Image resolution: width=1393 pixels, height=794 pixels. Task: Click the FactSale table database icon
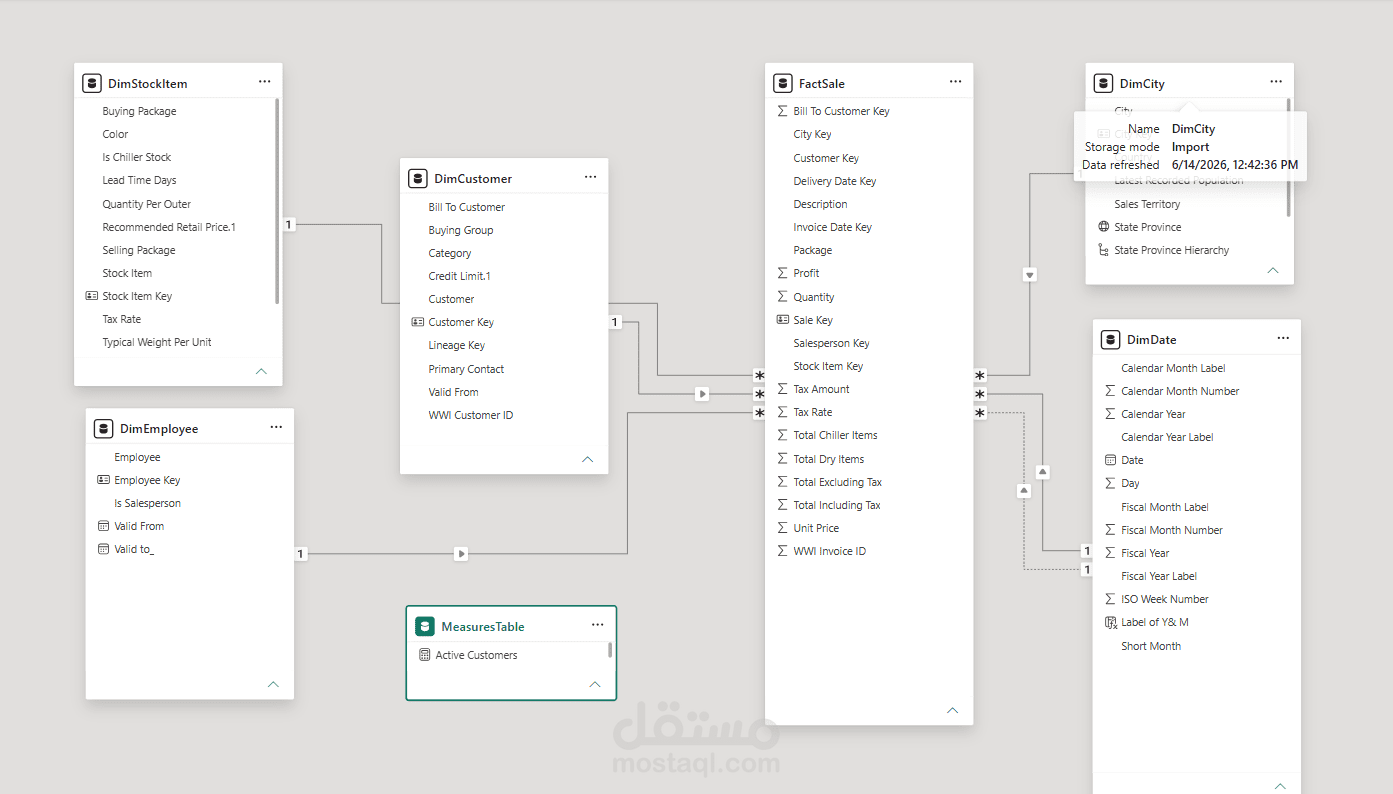tap(783, 83)
